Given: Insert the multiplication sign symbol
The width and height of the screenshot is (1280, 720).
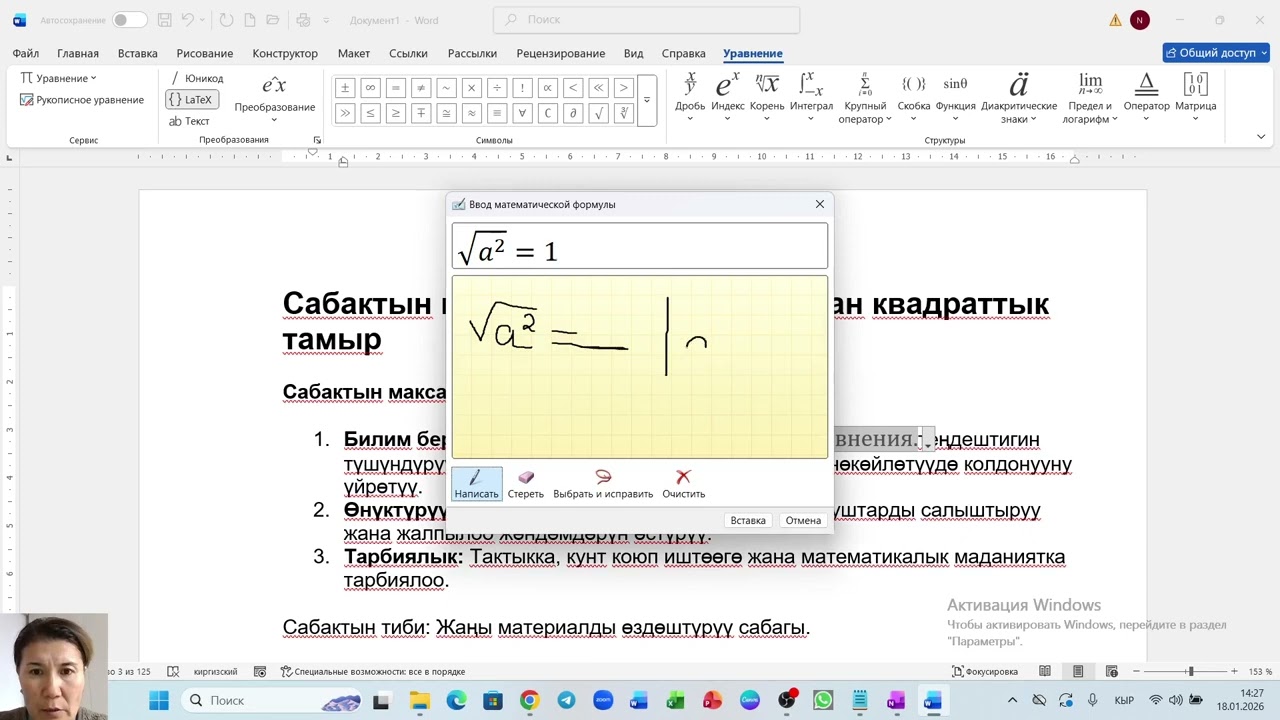Looking at the screenshot, I should click(471, 87).
